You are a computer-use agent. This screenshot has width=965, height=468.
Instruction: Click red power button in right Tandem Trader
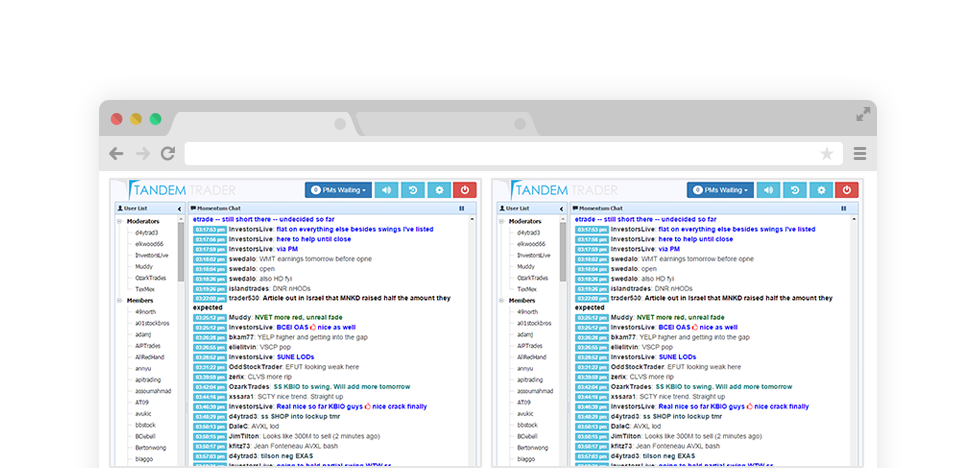847,190
